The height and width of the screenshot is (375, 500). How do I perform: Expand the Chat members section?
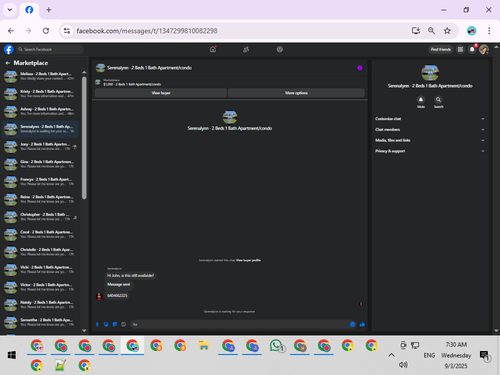point(429,129)
